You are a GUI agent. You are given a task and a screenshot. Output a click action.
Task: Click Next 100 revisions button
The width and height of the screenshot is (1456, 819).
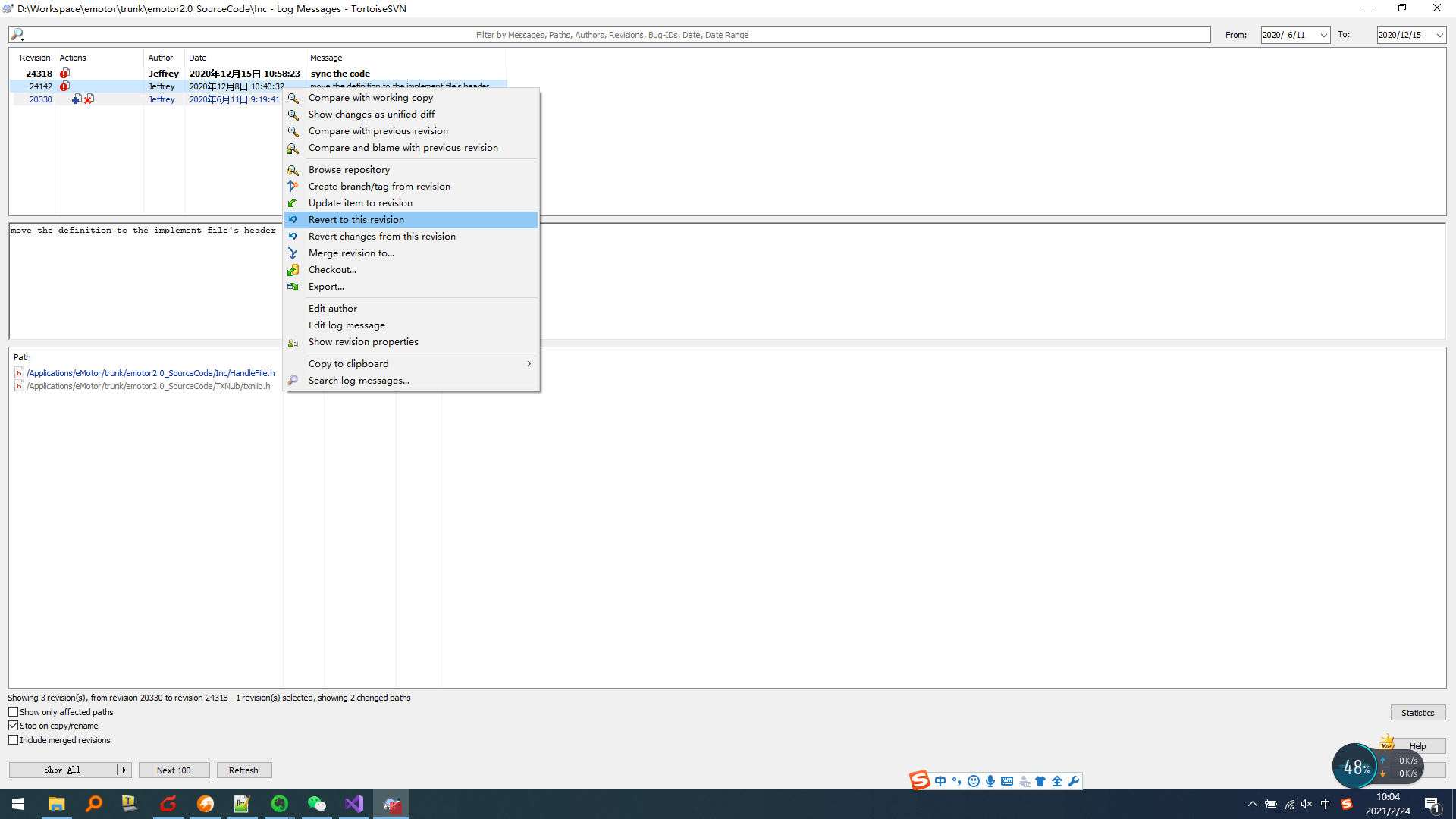(x=174, y=770)
